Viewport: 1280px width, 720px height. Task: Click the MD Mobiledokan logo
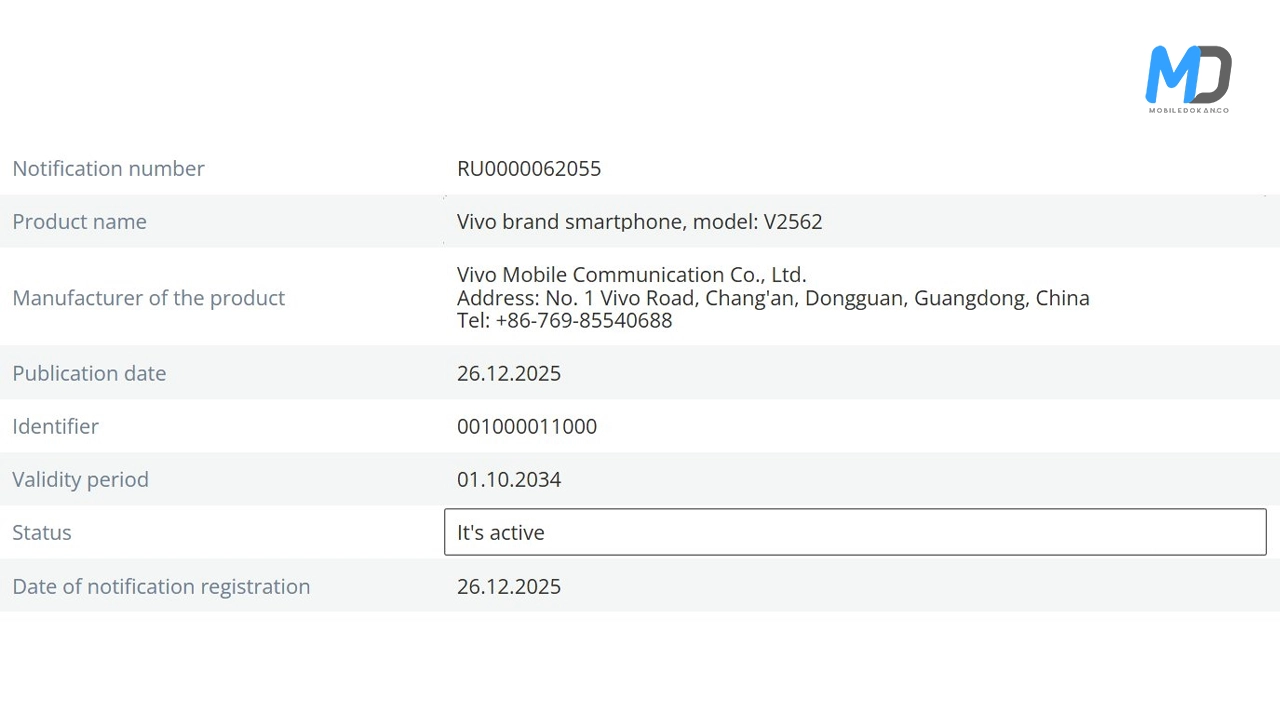[x=1188, y=74]
